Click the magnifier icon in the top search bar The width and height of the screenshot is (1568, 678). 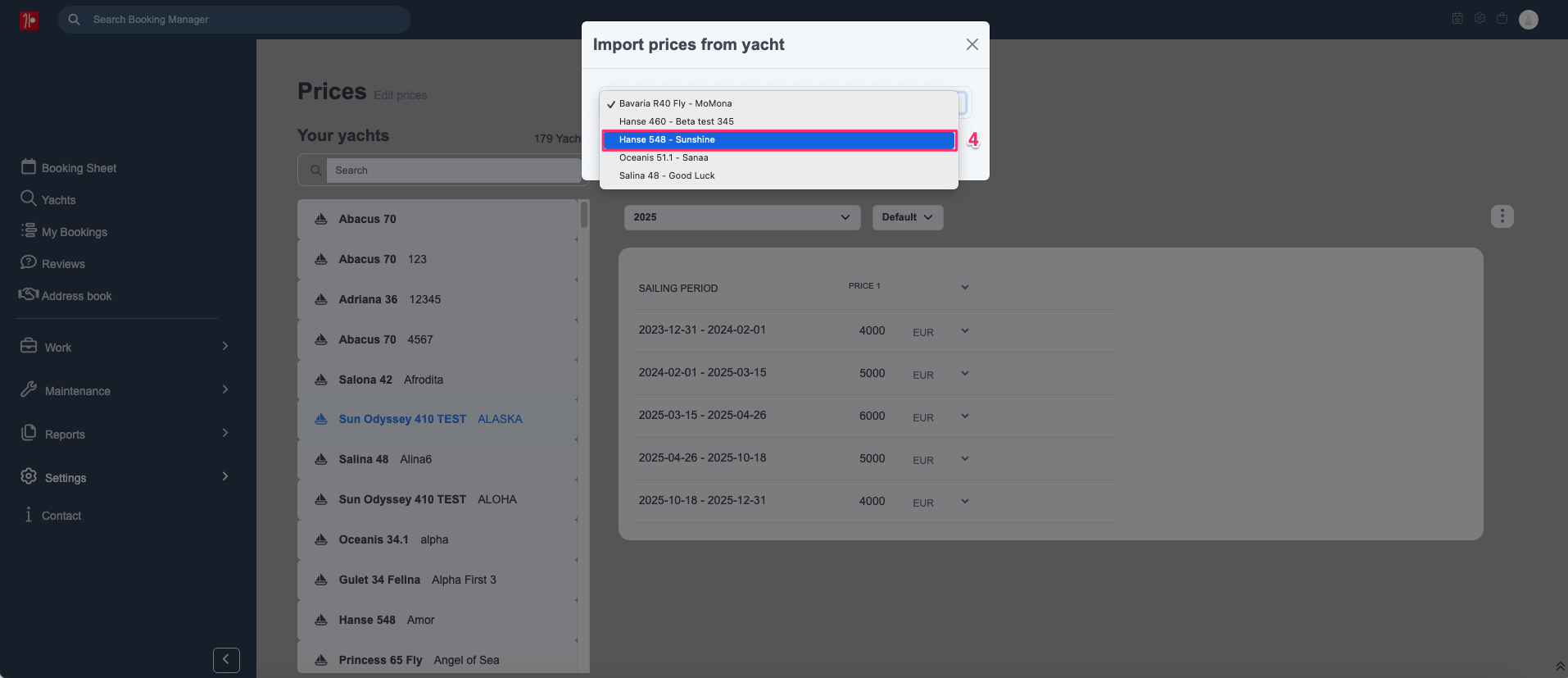click(75, 19)
